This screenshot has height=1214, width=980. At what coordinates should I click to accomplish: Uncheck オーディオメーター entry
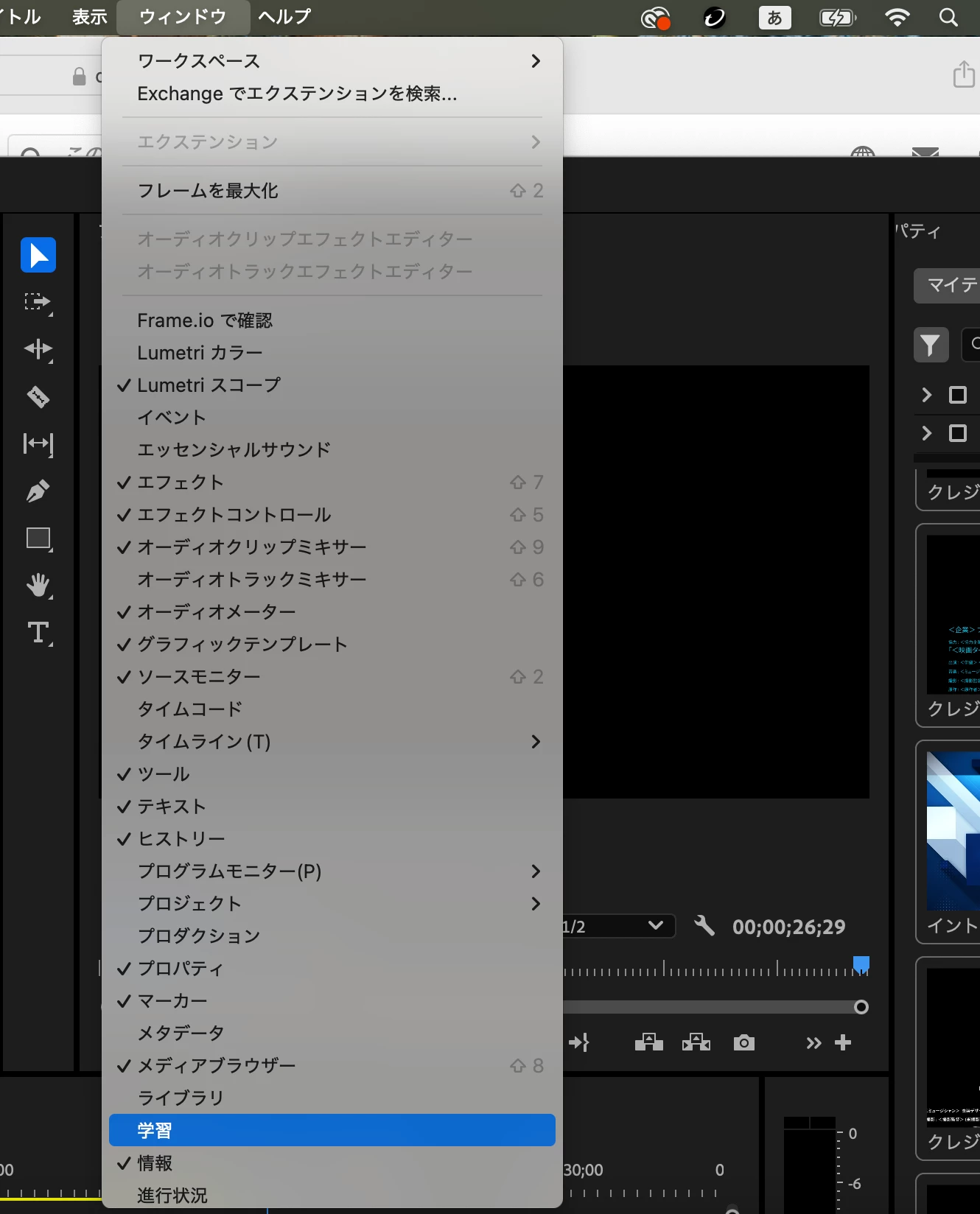tap(332, 612)
